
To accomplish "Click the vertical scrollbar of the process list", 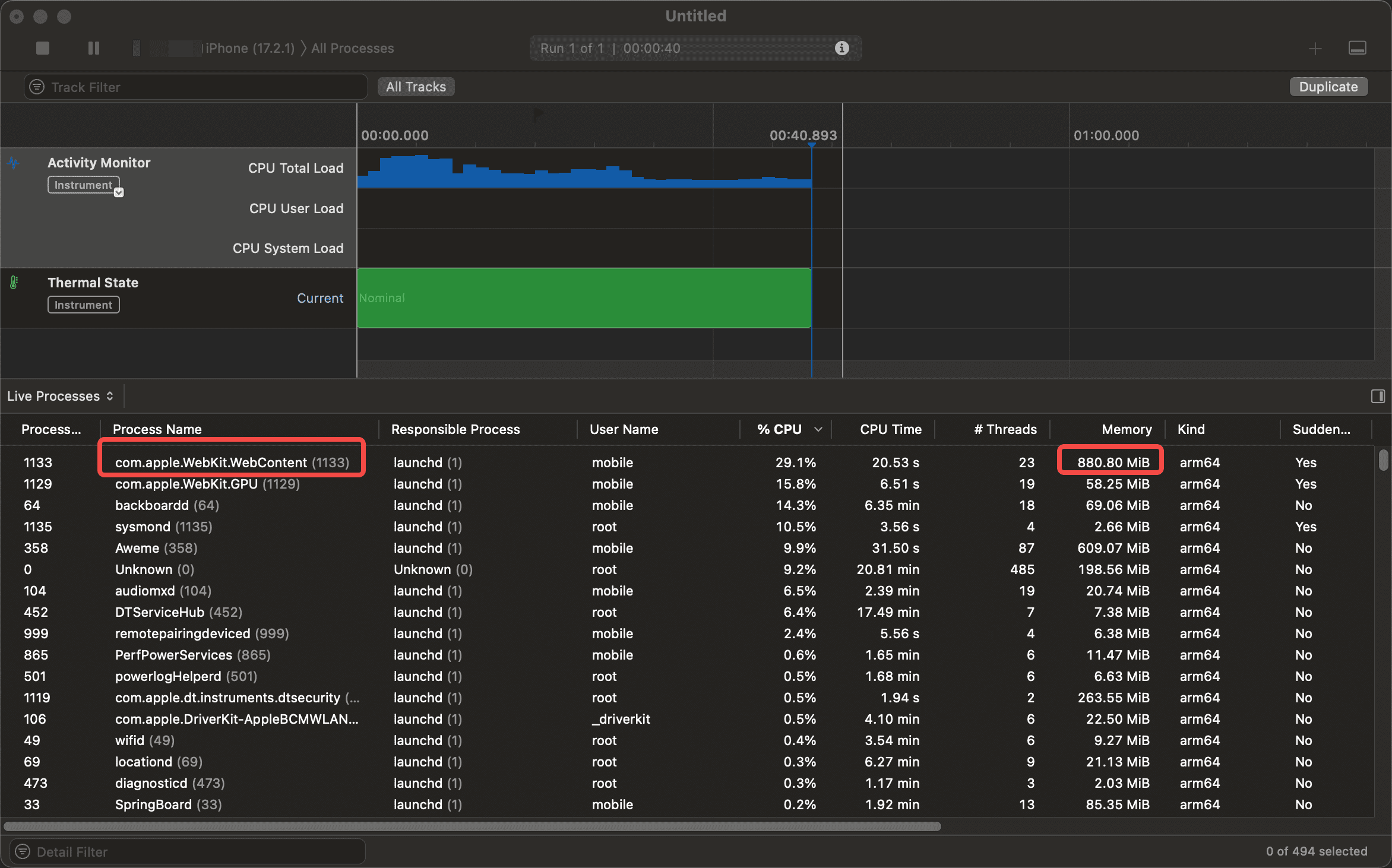I will [1383, 461].
